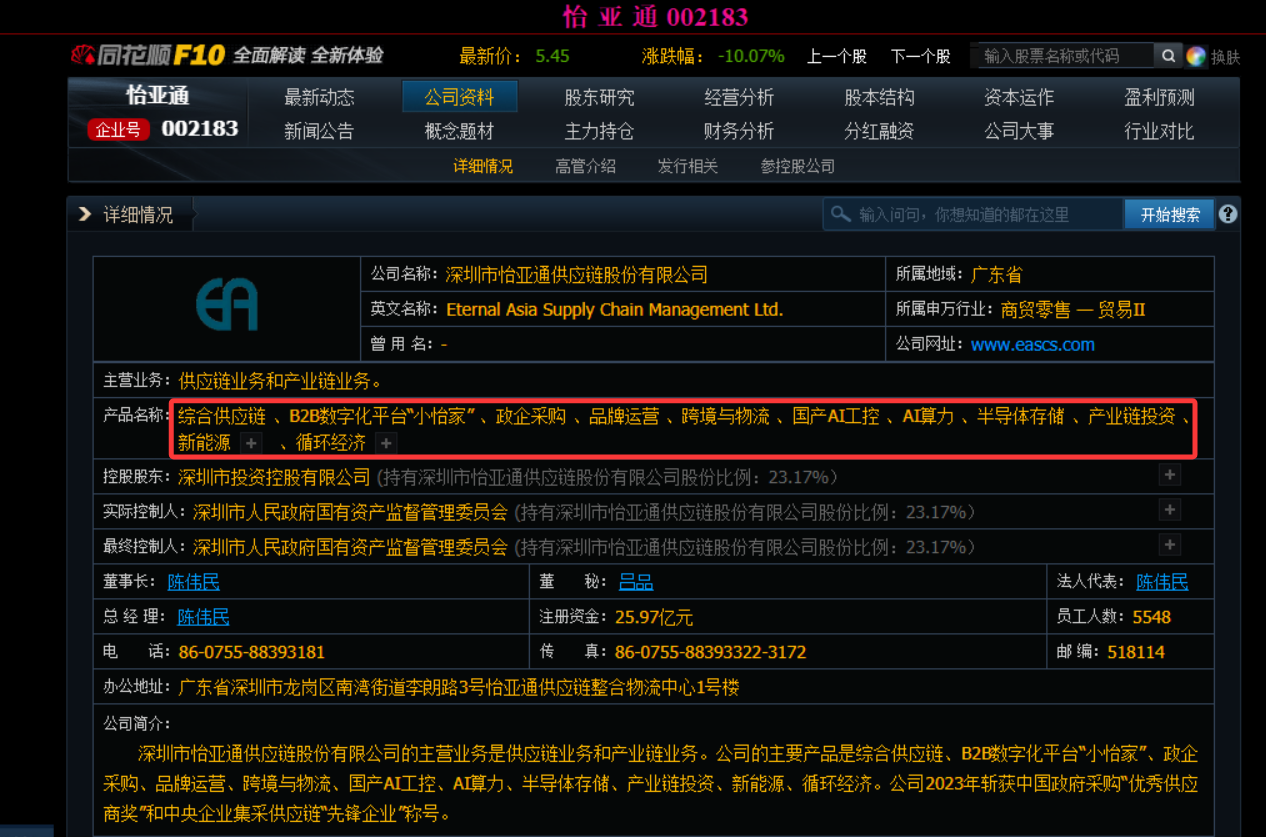
Task: Click the 详细情况 arrow icon
Action: (x=84, y=214)
